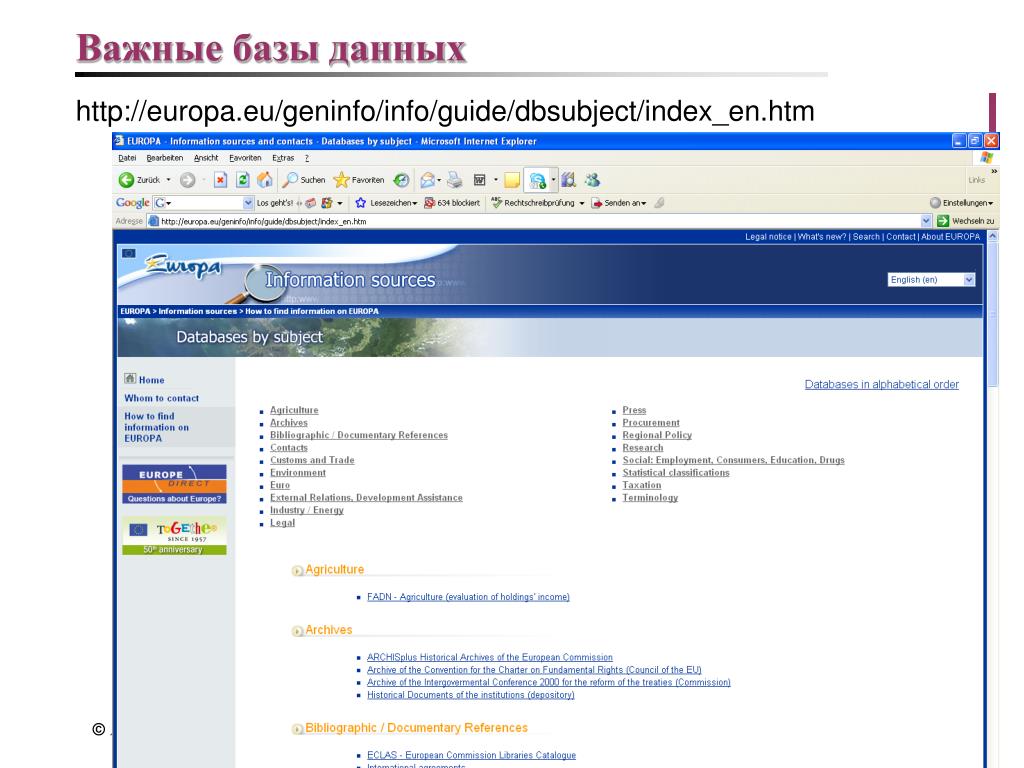Click the Whom to contact sidebar link
Viewport: 1024px width, 768px height.
(x=161, y=398)
